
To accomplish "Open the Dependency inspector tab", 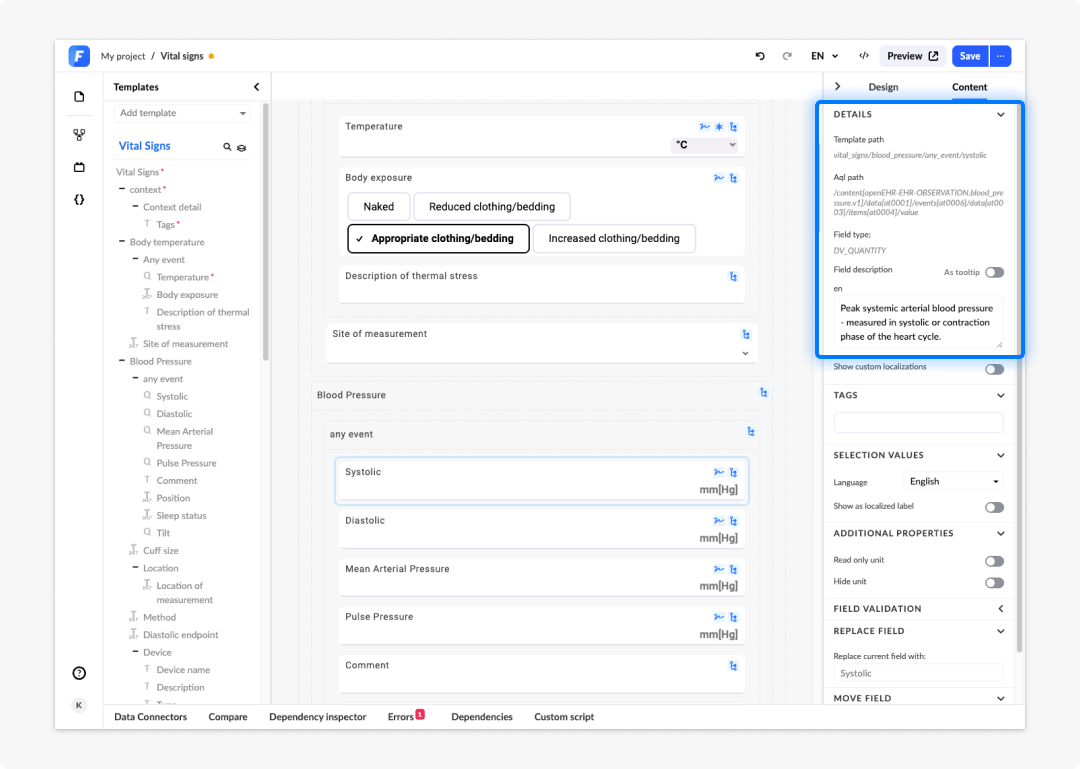I will (318, 717).
